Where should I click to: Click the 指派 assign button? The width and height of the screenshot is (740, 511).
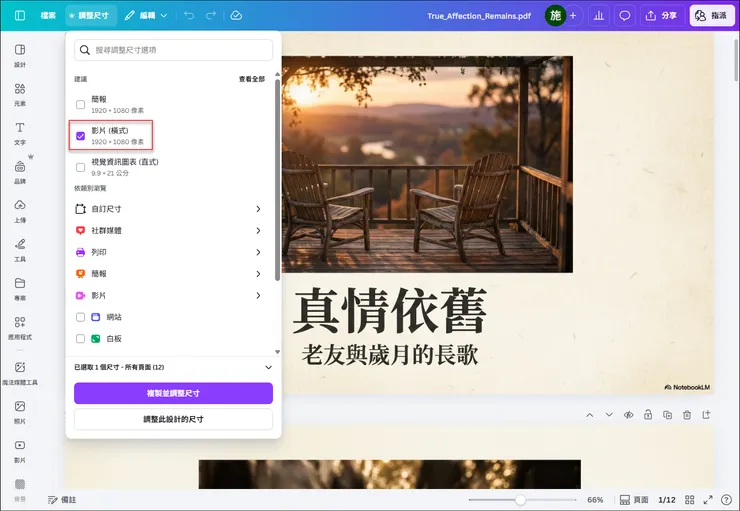pyautogui.click(x=712, y=16)
